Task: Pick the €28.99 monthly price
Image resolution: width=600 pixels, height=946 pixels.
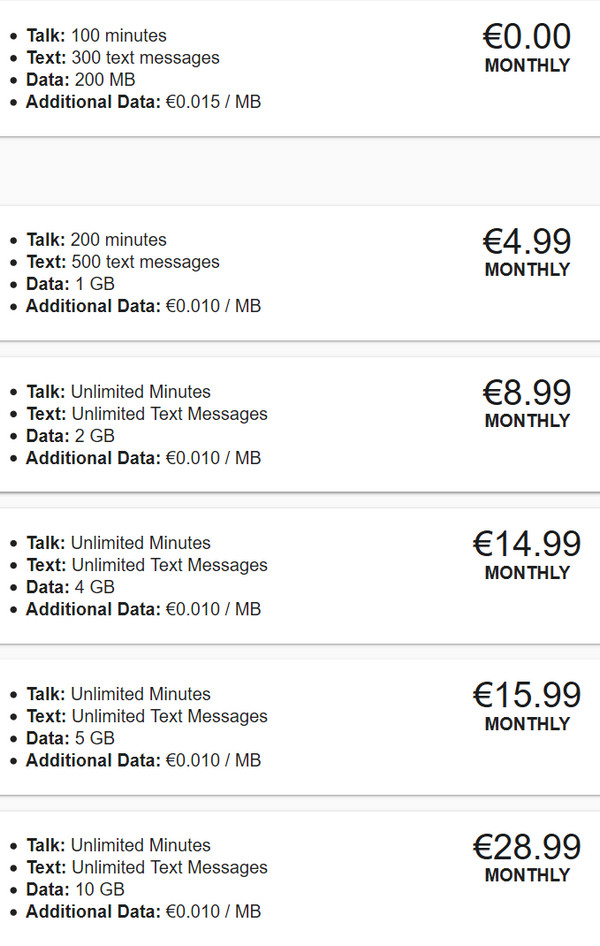Action: (527, 847)
